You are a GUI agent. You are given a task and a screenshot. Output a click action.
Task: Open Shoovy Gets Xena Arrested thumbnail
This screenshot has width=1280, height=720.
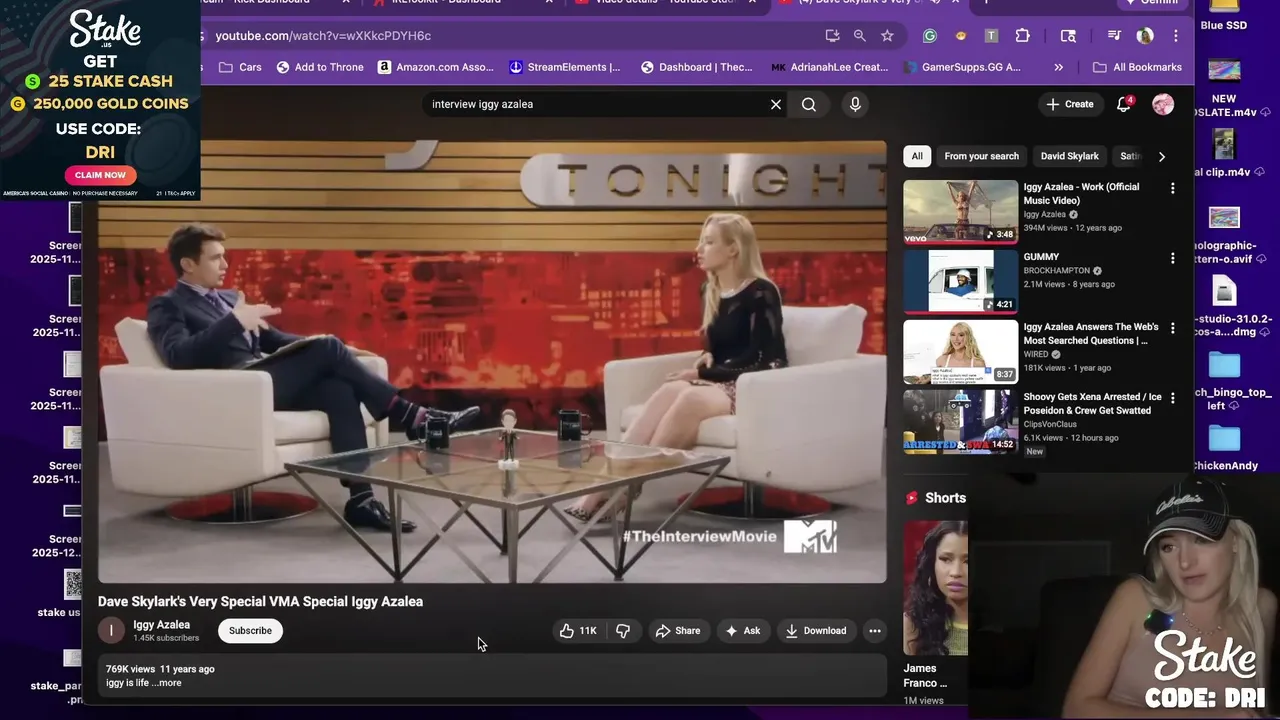pyautogui.click(x=961, y=422)
